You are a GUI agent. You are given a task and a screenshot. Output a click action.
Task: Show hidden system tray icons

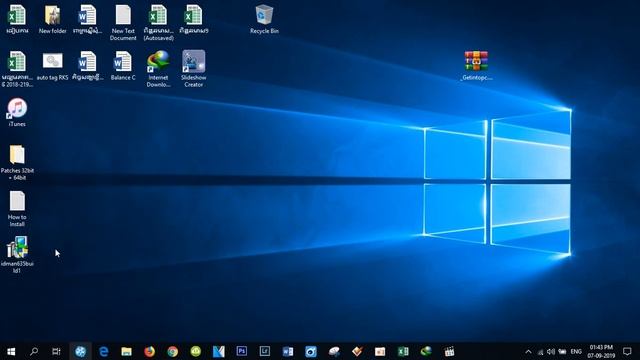(x=528, y=351)
